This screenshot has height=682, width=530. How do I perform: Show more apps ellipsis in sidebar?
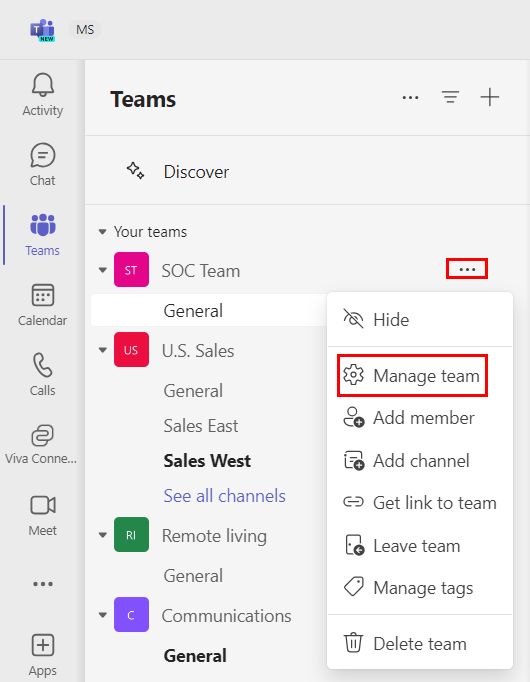[x=43, y=584]
